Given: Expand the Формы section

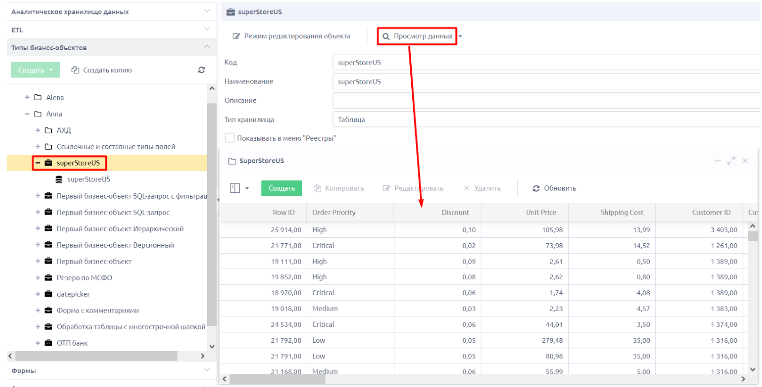Looking at the screenshot, I should coord(207,370).
